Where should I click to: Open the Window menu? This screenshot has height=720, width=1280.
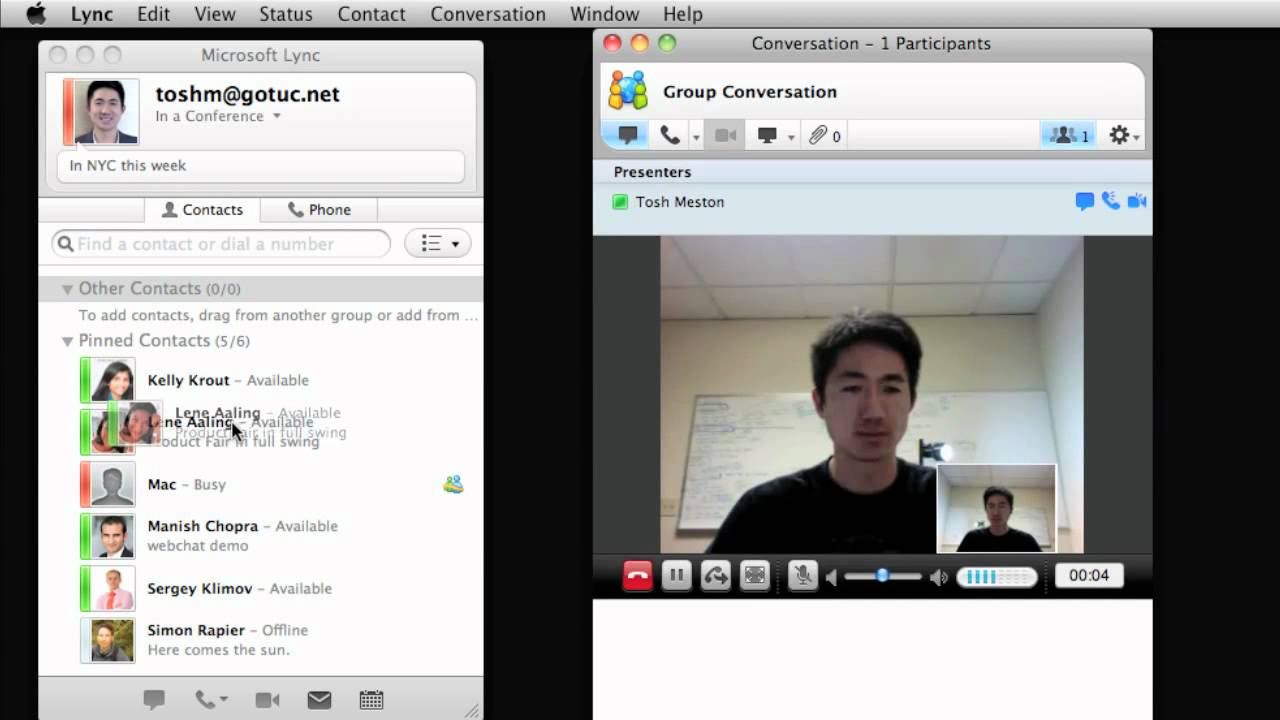click(x=605, y=14)
